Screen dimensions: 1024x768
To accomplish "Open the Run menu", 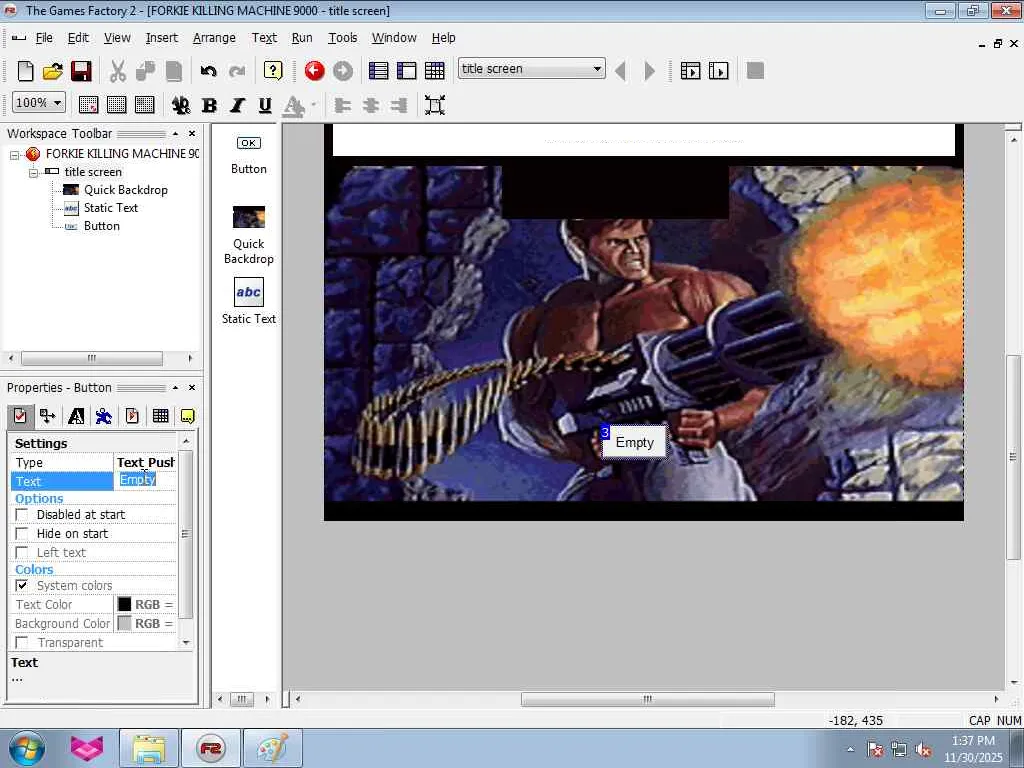I will pyautogui.click(x=302, y=38).
